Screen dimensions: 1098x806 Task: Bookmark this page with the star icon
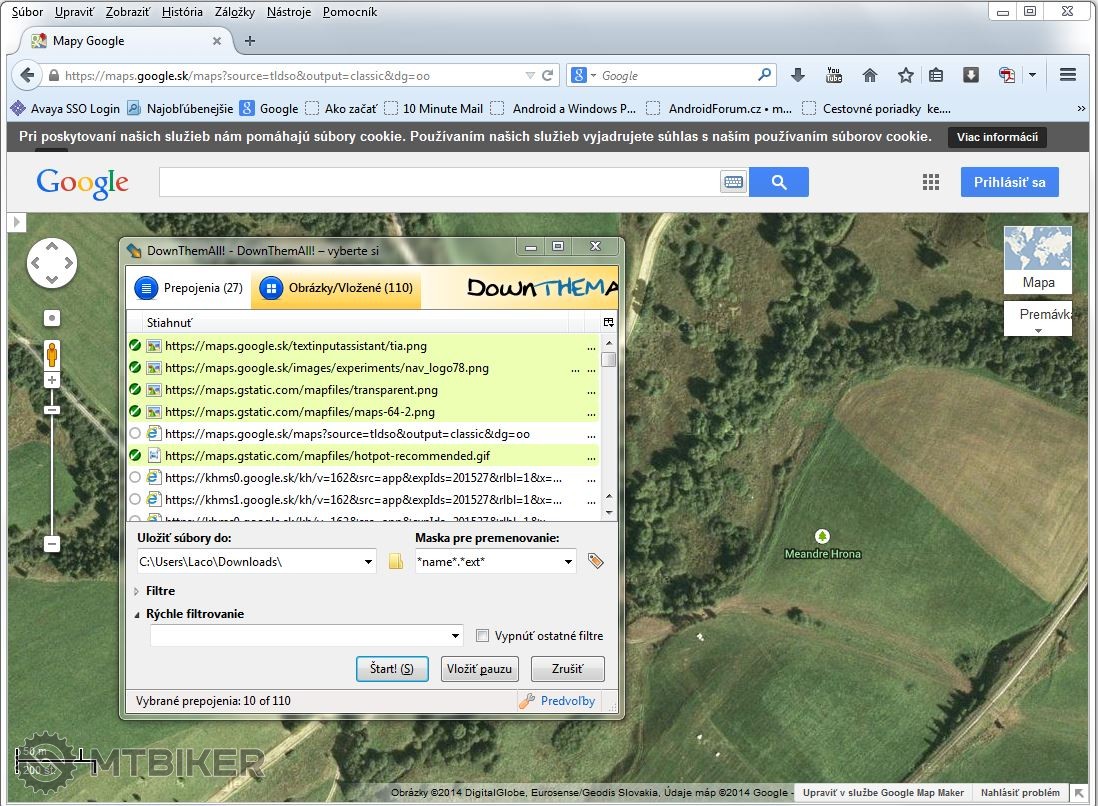905,75
